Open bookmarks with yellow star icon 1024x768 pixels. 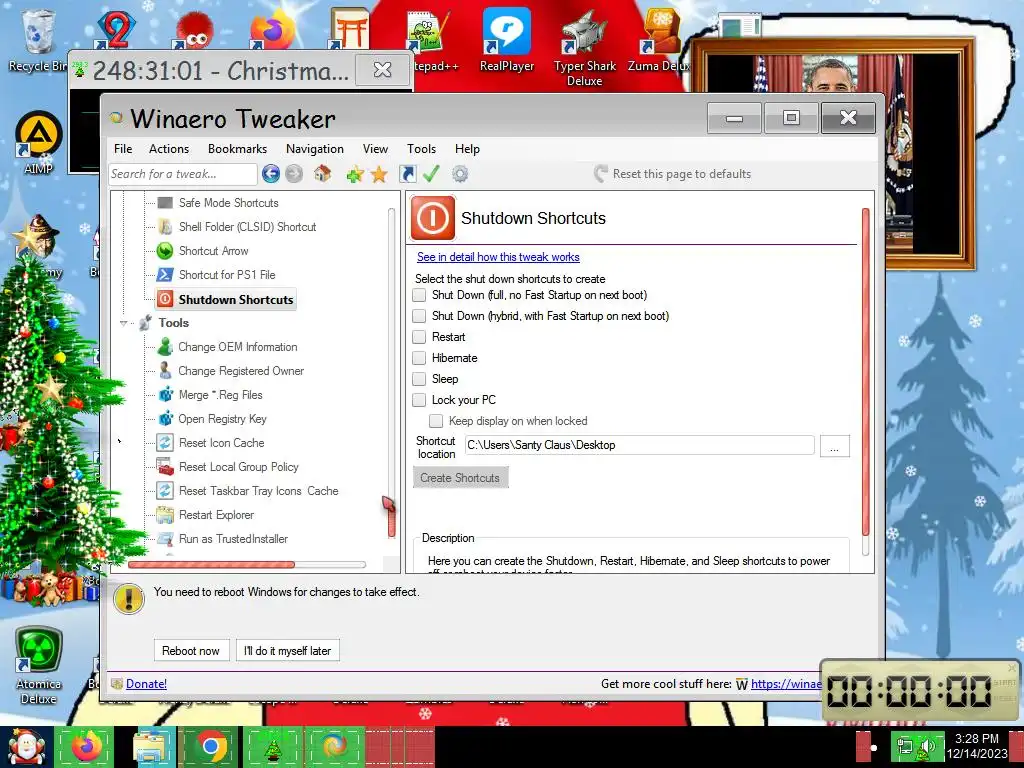[x=379, y=174]
